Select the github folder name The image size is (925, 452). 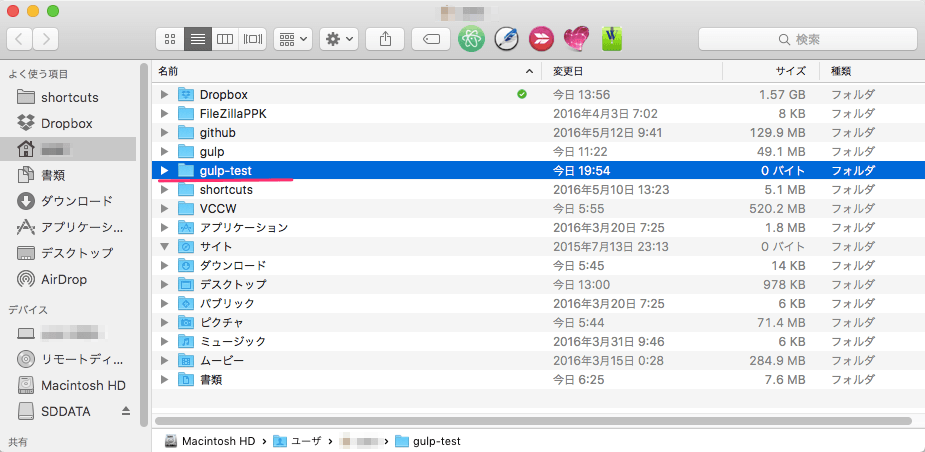pos(218,133)
